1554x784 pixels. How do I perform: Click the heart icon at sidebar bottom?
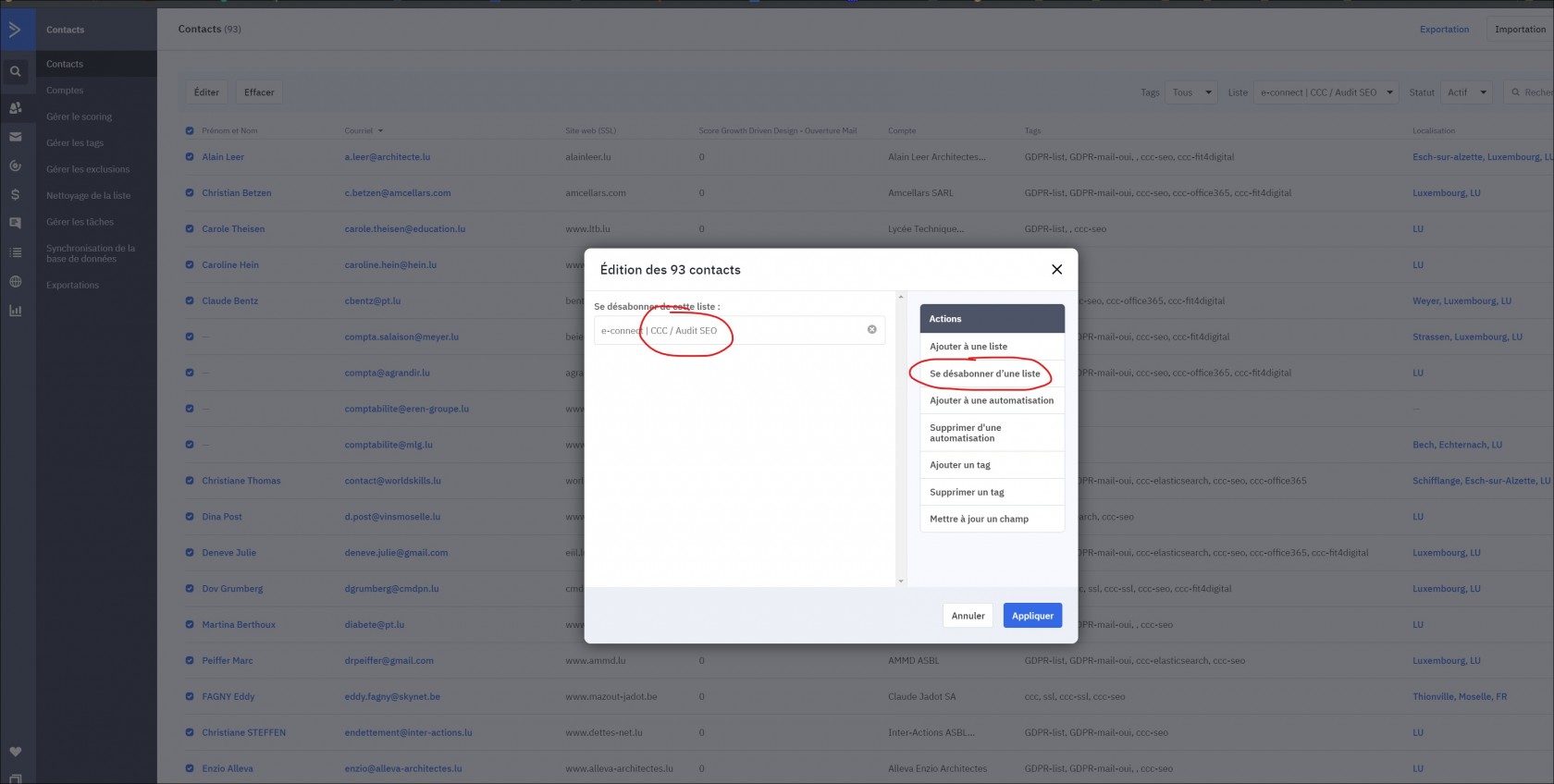tap(15, 752)
